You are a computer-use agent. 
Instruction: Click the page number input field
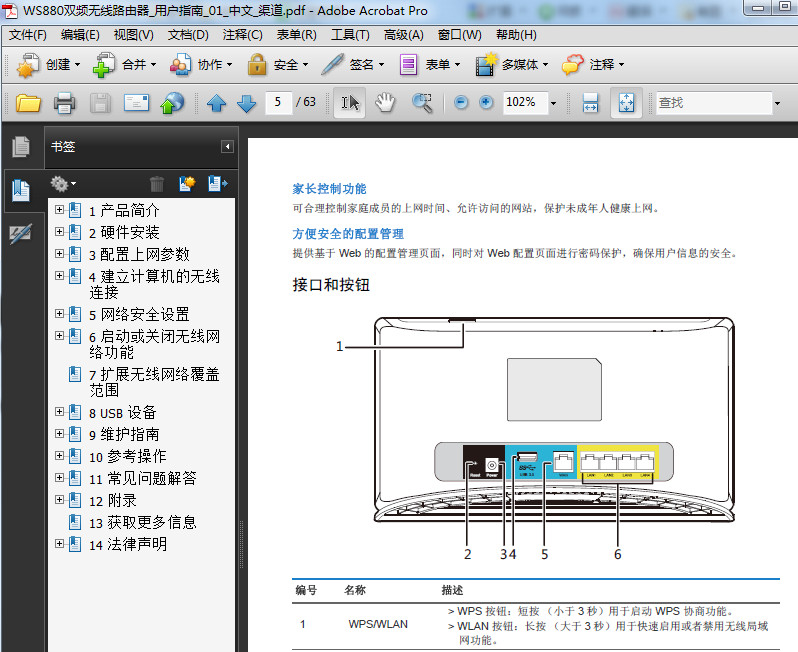[278, 103]
